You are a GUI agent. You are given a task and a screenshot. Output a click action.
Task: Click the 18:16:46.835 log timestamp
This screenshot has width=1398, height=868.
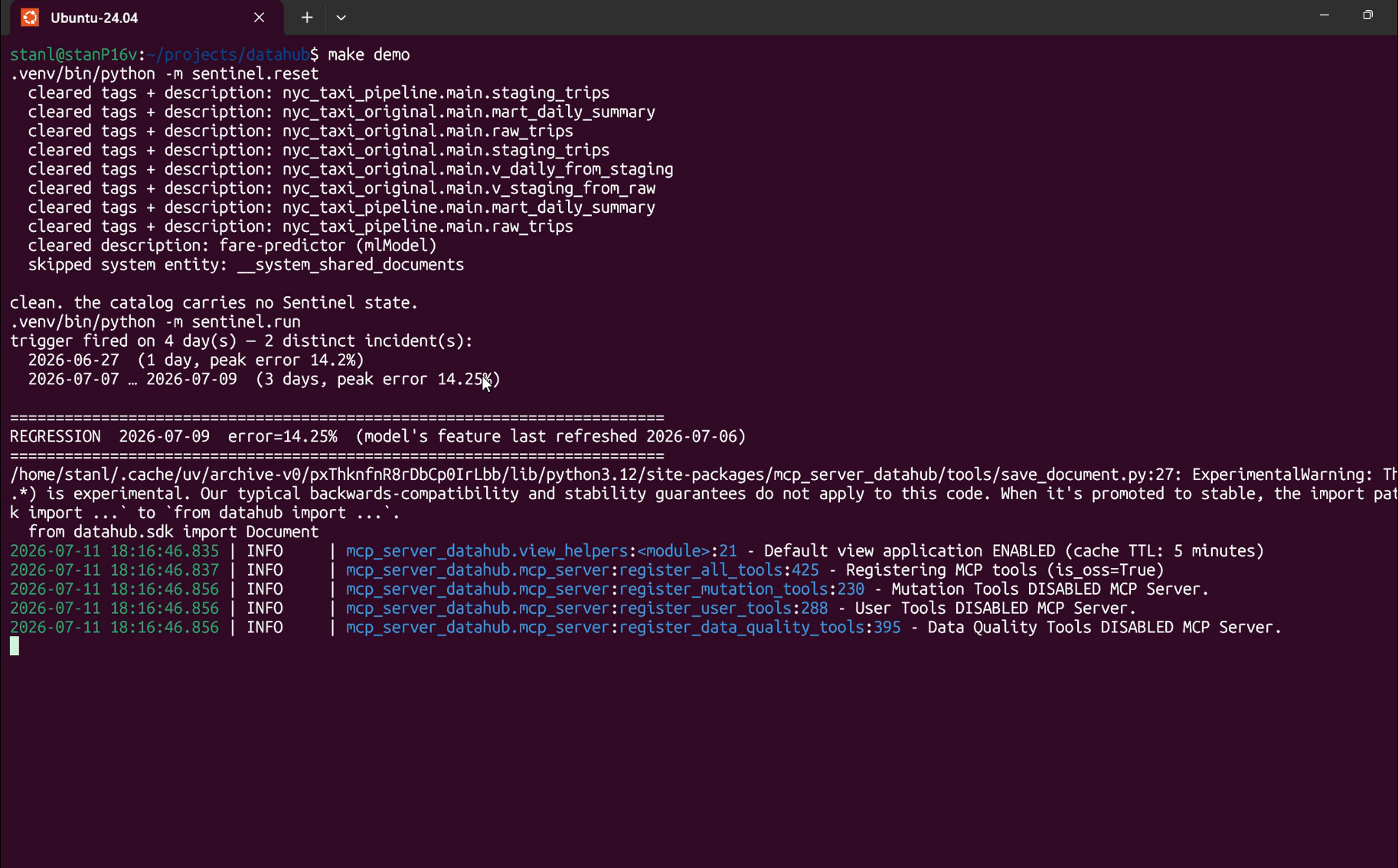coord(165,551)
